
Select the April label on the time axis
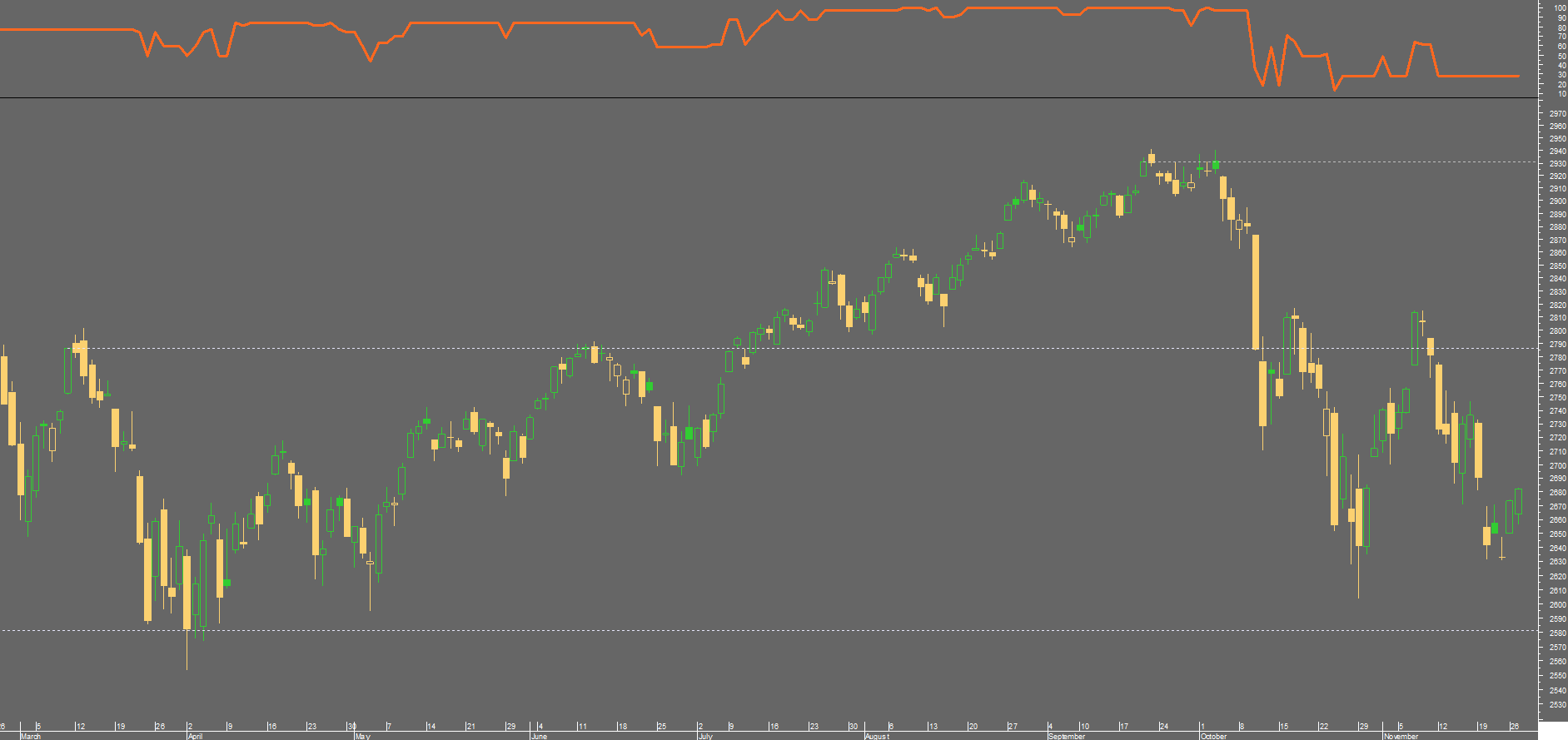click(195, 736)
